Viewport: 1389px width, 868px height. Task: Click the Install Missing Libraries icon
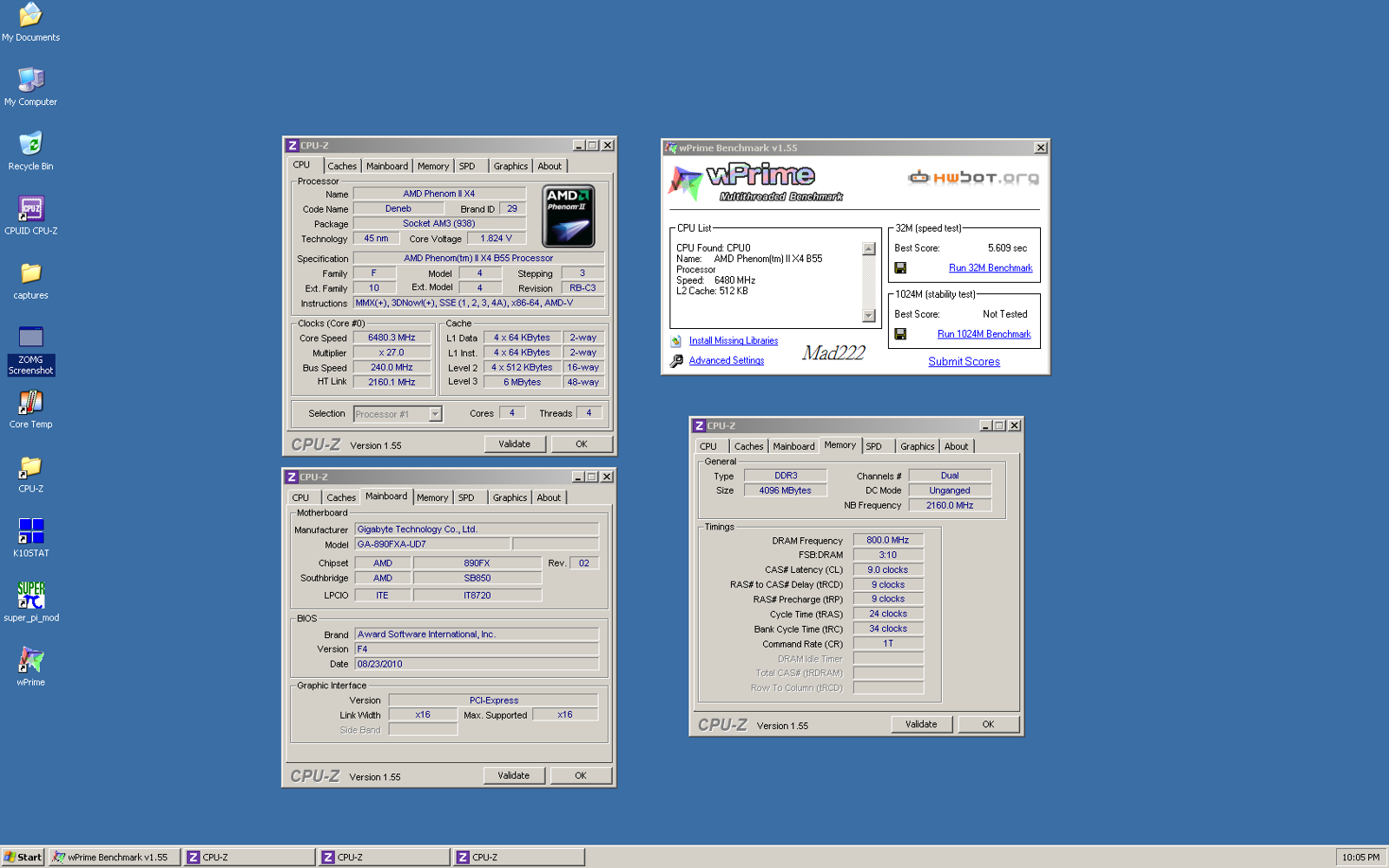(676, 341)
